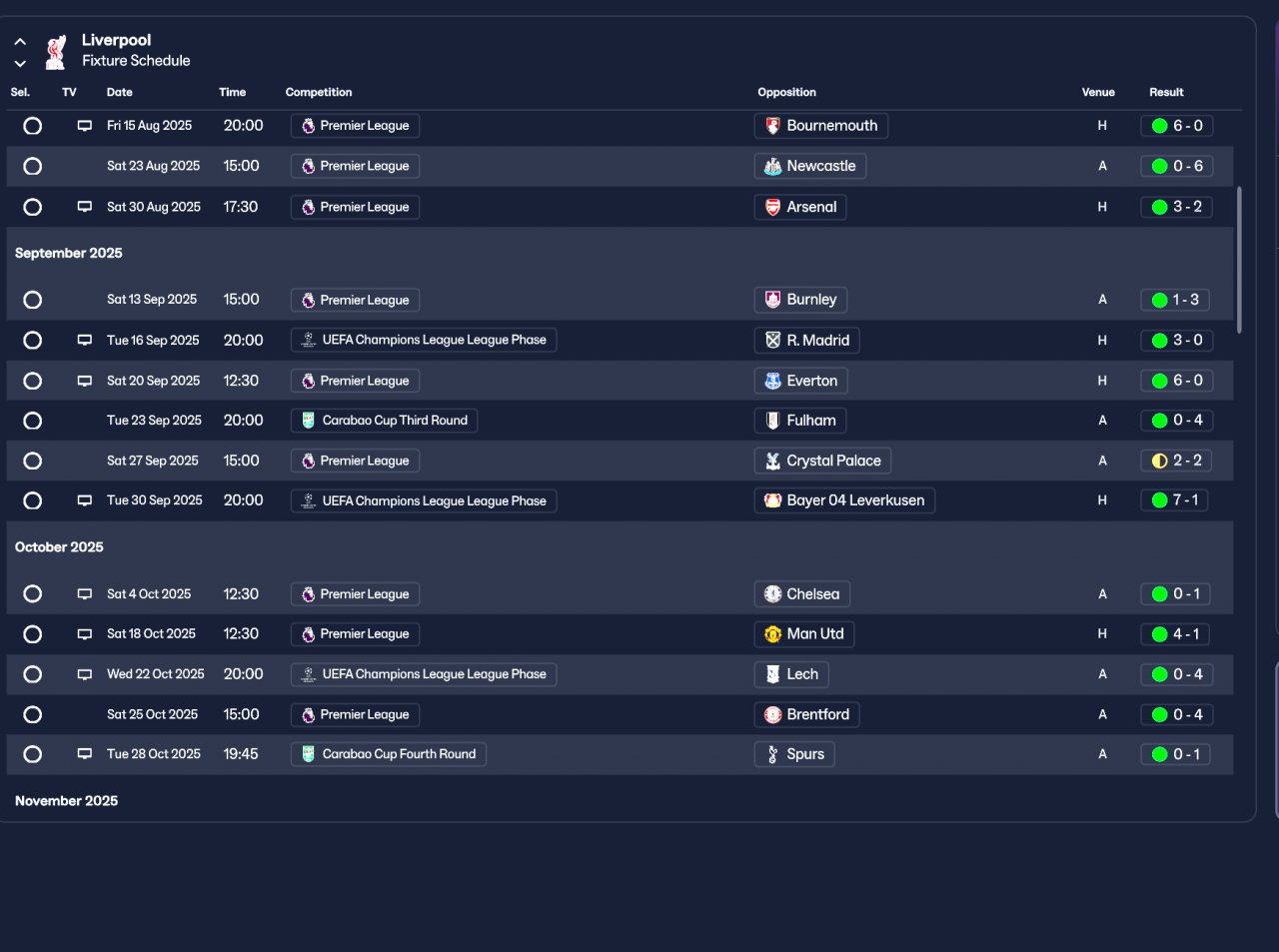
Task: Click the Carabao Cup Third Round trophy icon
Action: (309, 421)
